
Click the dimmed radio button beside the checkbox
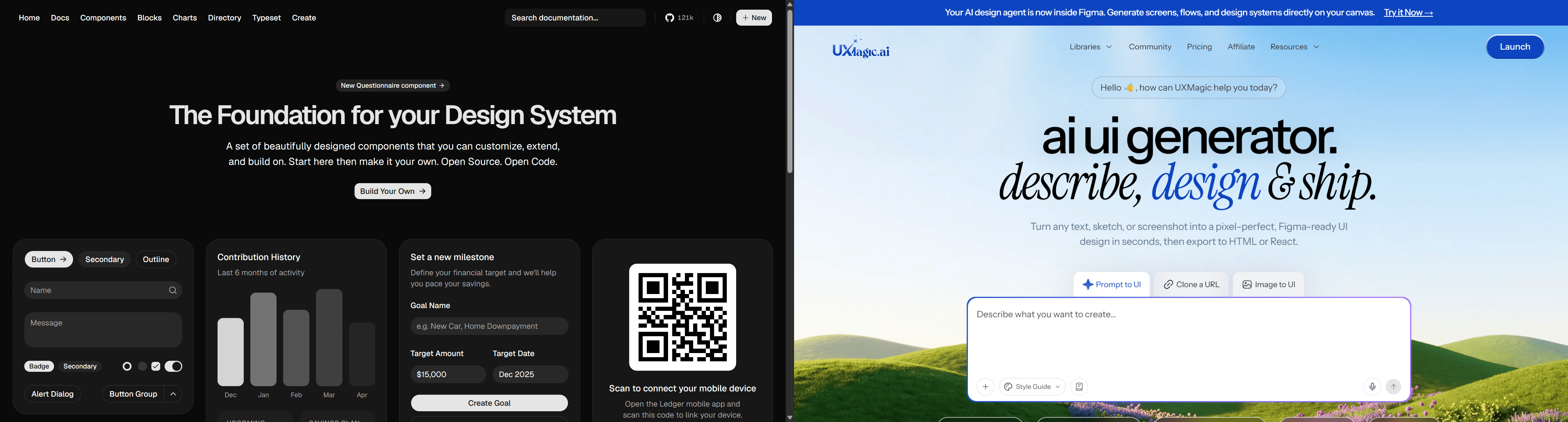(143, 367)
